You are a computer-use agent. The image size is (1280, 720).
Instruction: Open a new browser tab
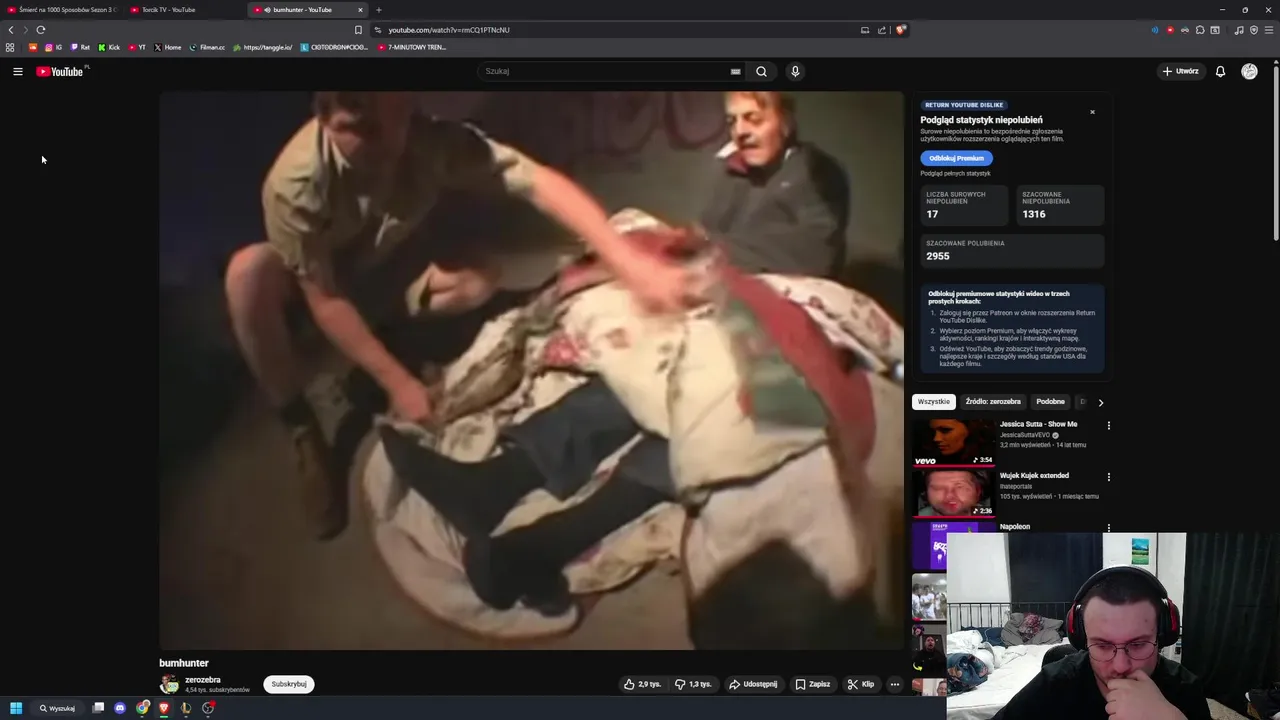[379, 10]
